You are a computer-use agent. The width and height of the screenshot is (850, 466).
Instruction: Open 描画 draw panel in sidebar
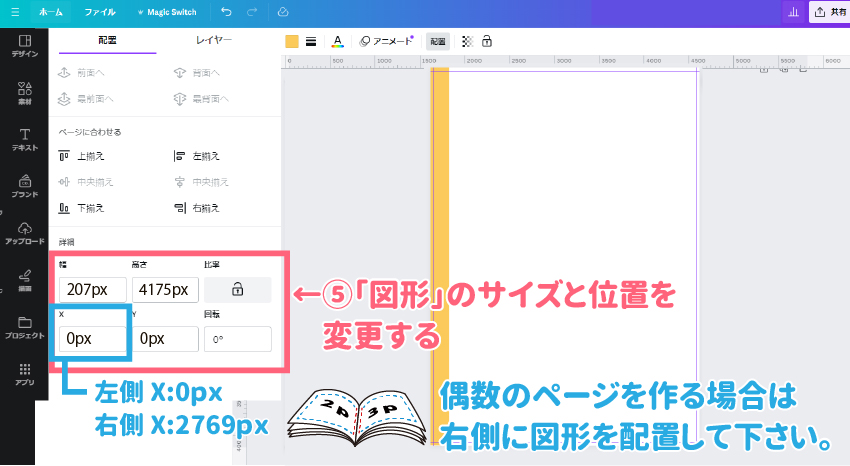pyautogui.click(x=24, y=281)
